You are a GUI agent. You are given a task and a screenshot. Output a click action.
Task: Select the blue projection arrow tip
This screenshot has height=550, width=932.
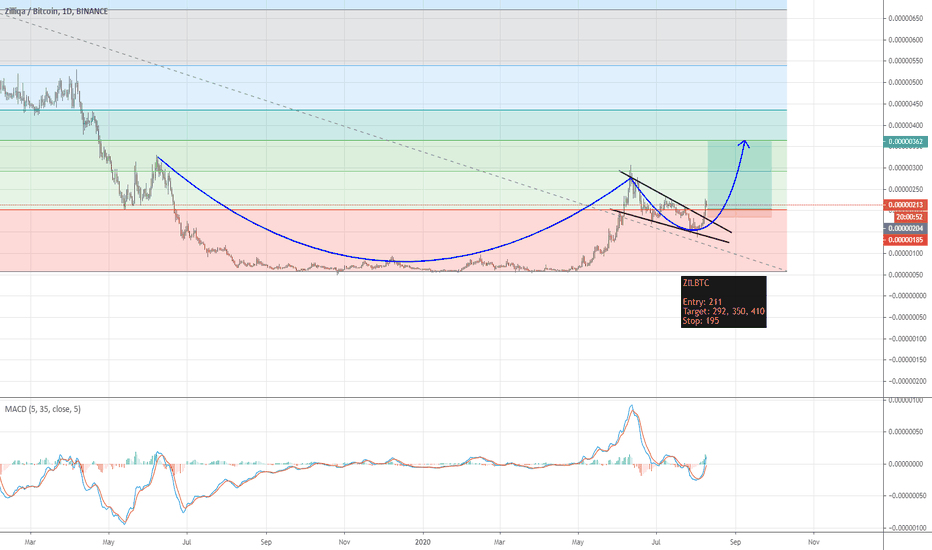point(745,143)
